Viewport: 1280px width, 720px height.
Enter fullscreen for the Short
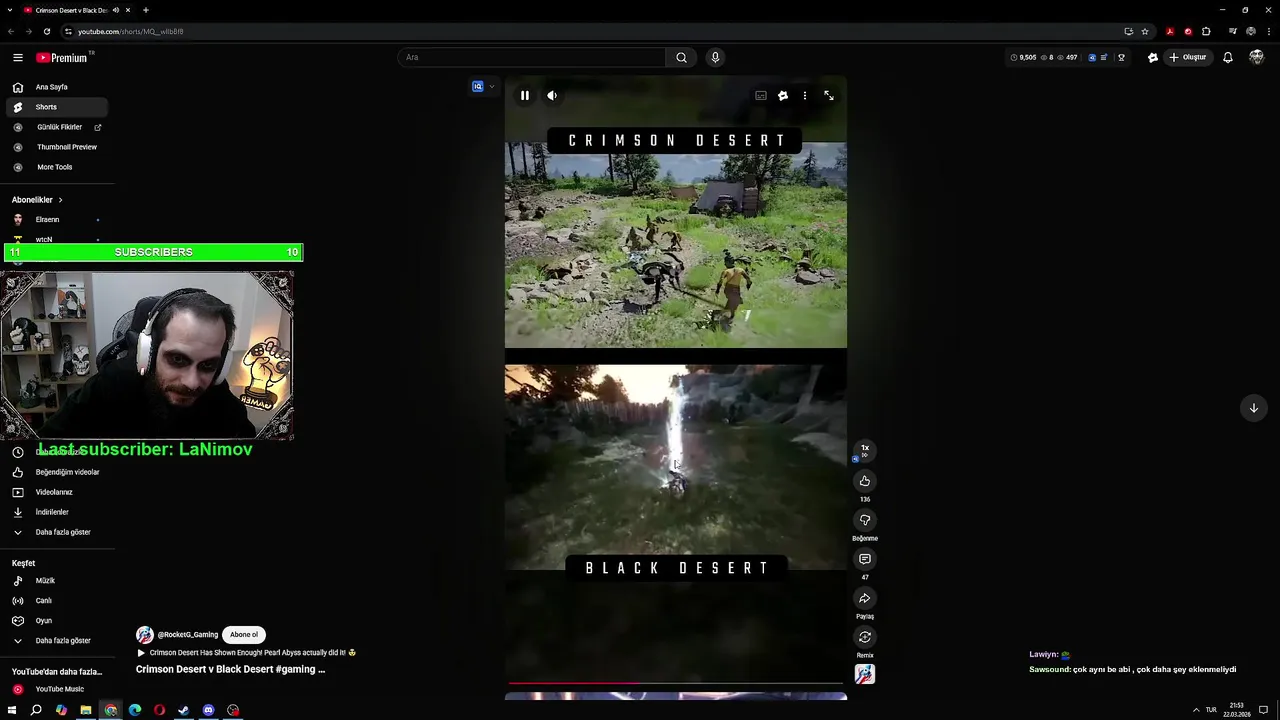(829, 95)
